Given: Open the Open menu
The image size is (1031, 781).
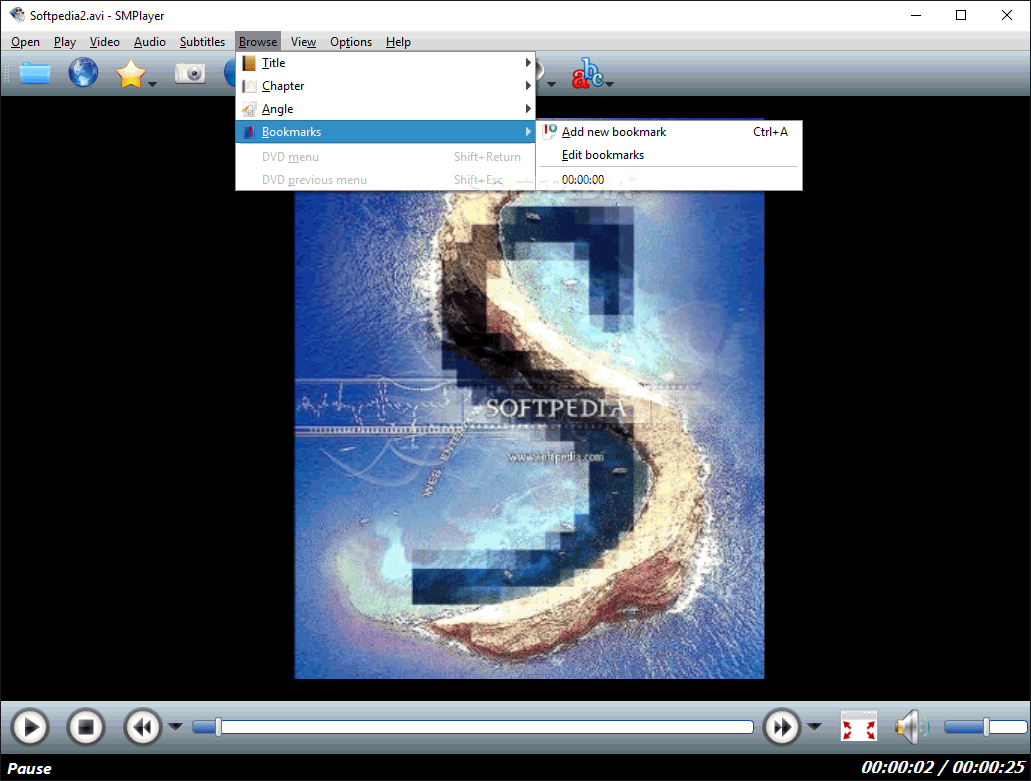Looking at the screenshot, I should 25,41.
